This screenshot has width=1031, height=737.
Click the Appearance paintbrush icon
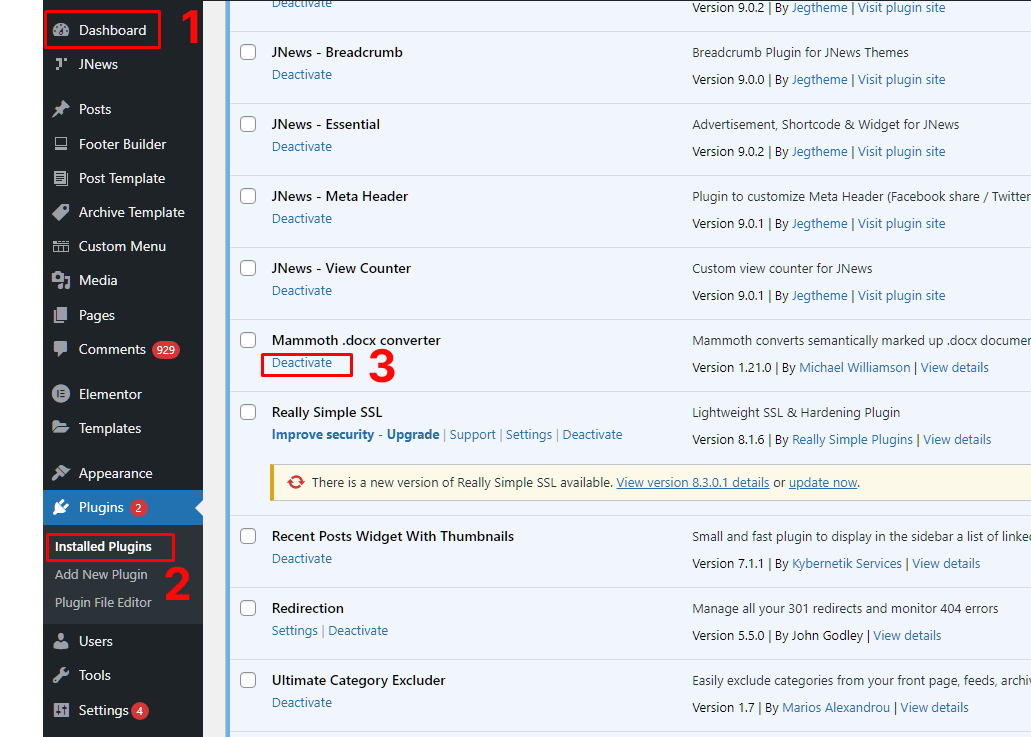pos(61,473)
